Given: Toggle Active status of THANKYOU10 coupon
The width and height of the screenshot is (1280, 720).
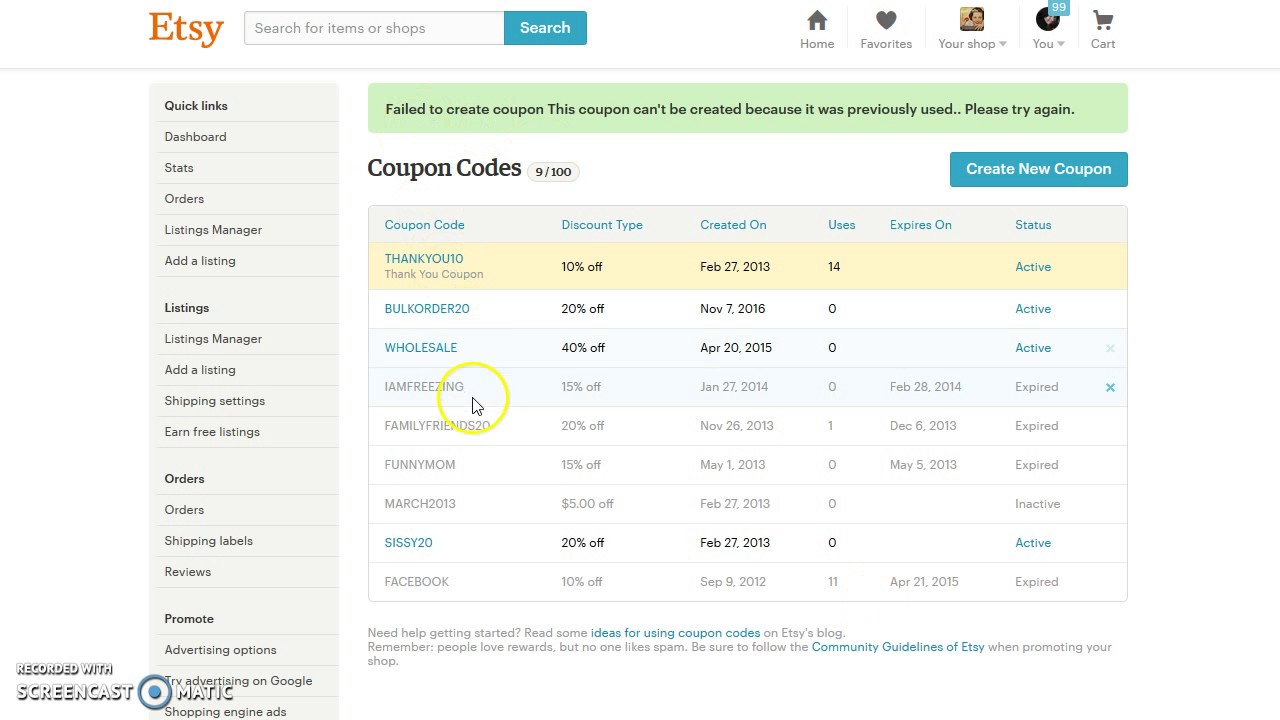Looking at the screenshot, I should 1033,267.
